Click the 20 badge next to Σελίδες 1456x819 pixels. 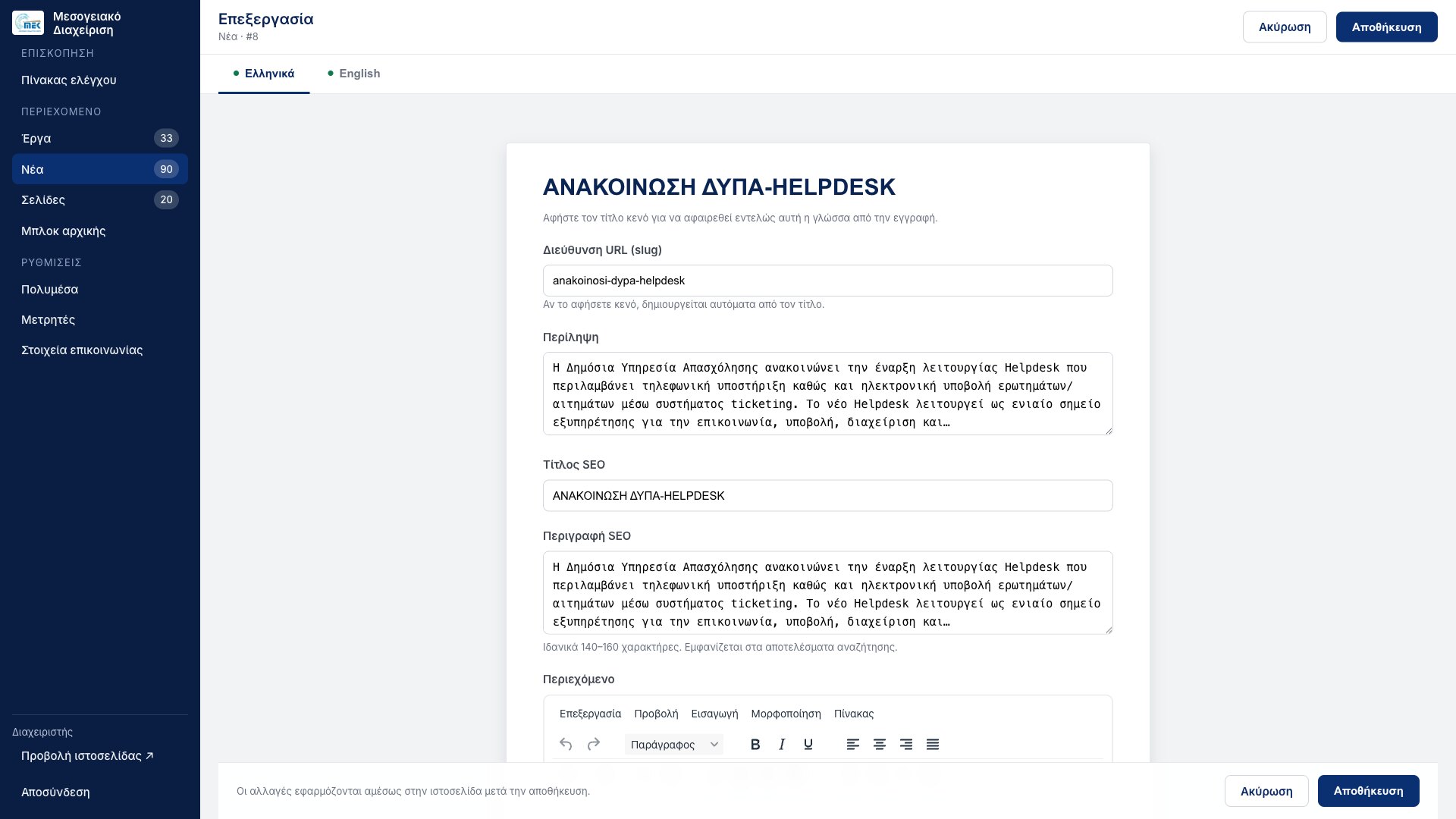pyautogui.click(x=166, y=199)
